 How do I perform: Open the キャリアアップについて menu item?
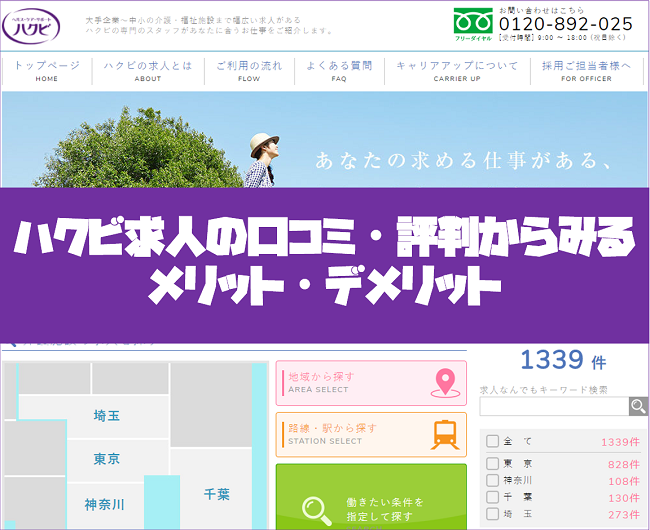point(457,71)
